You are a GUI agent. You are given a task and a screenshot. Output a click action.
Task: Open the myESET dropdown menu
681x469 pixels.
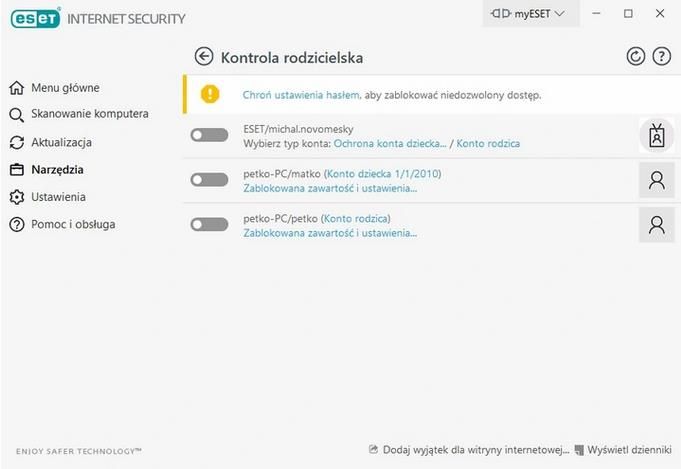(x=531, y=14)
